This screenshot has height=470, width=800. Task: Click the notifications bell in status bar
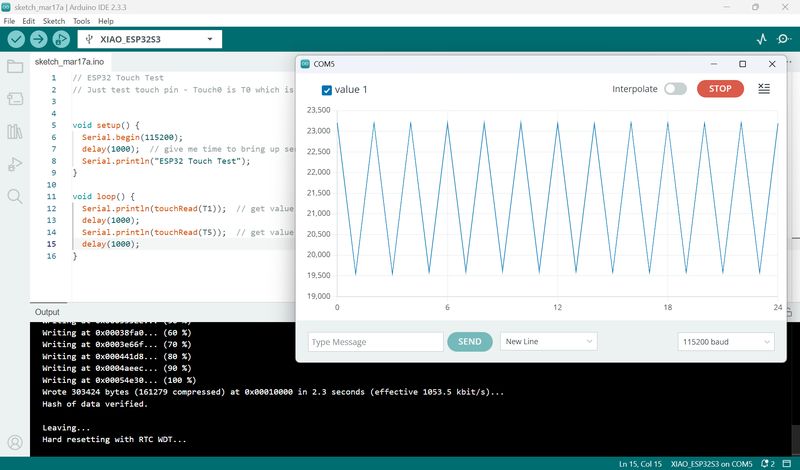[x=767, y=464]
